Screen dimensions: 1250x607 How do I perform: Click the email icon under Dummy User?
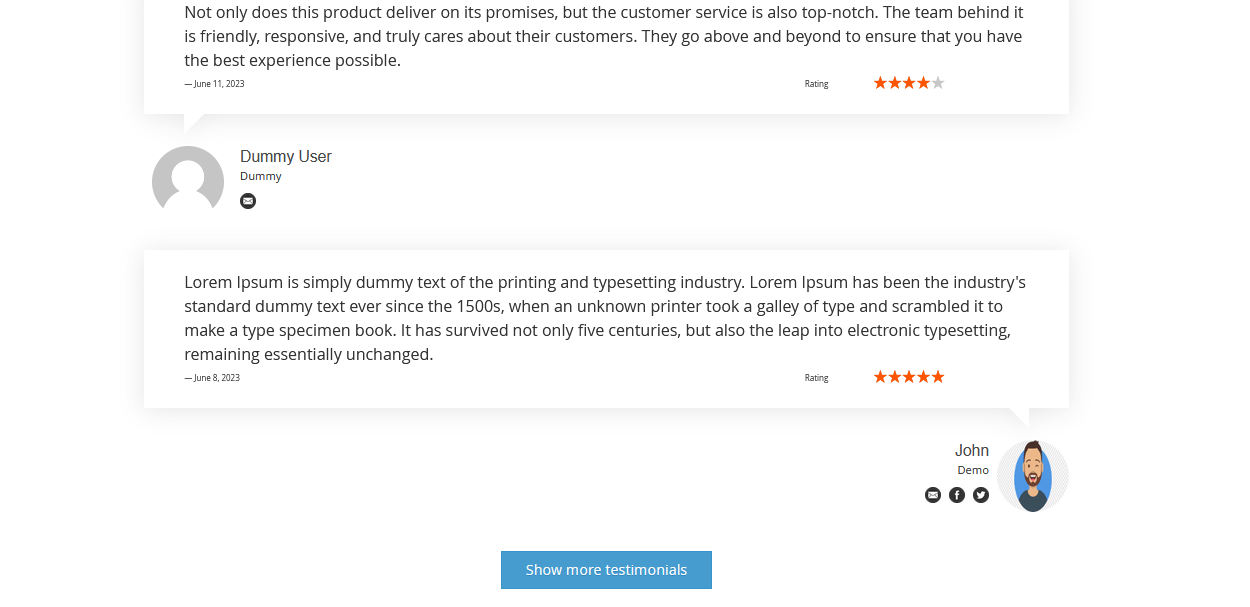click(x=248, y=201)
